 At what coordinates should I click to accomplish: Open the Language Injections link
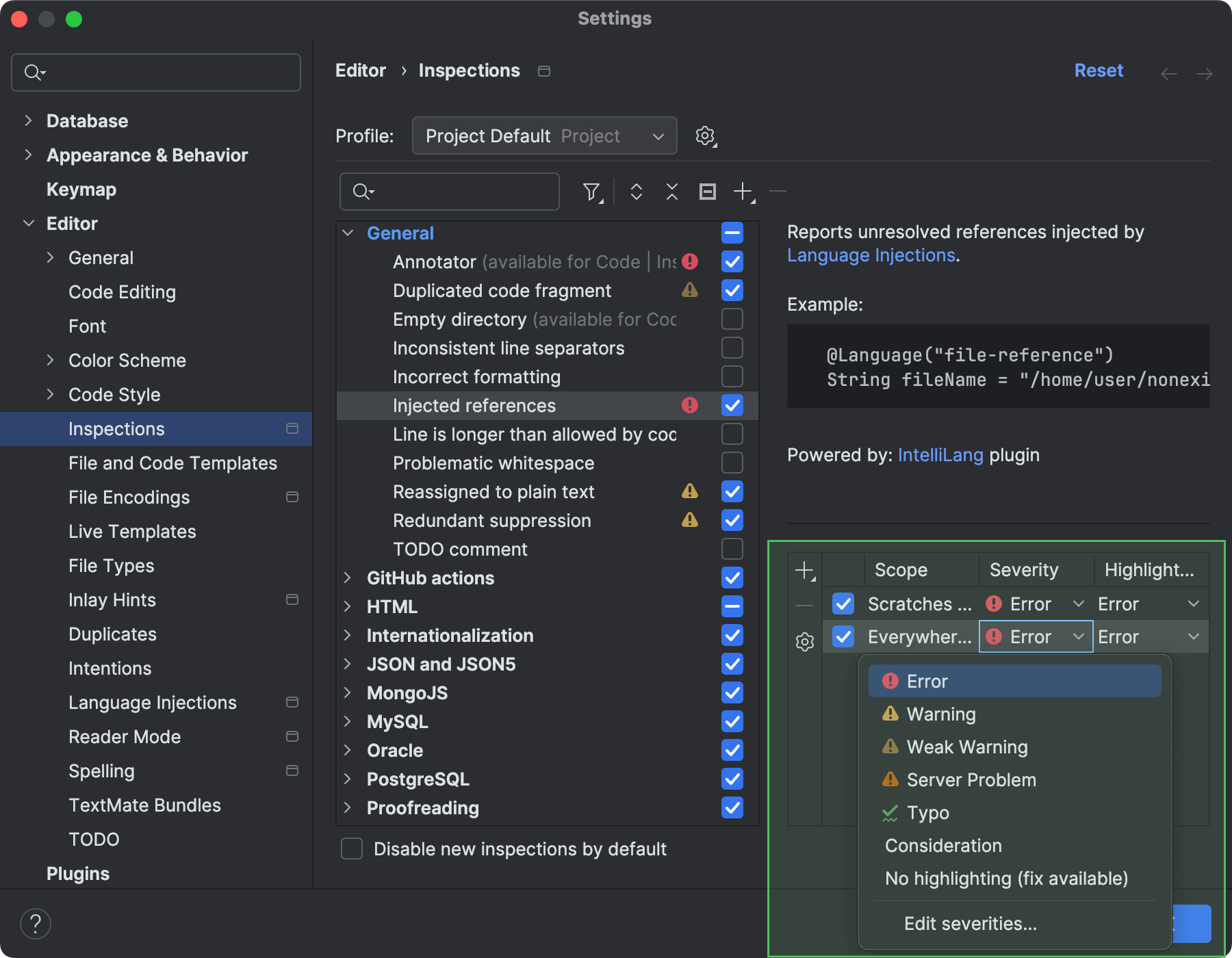pos(871,255)
